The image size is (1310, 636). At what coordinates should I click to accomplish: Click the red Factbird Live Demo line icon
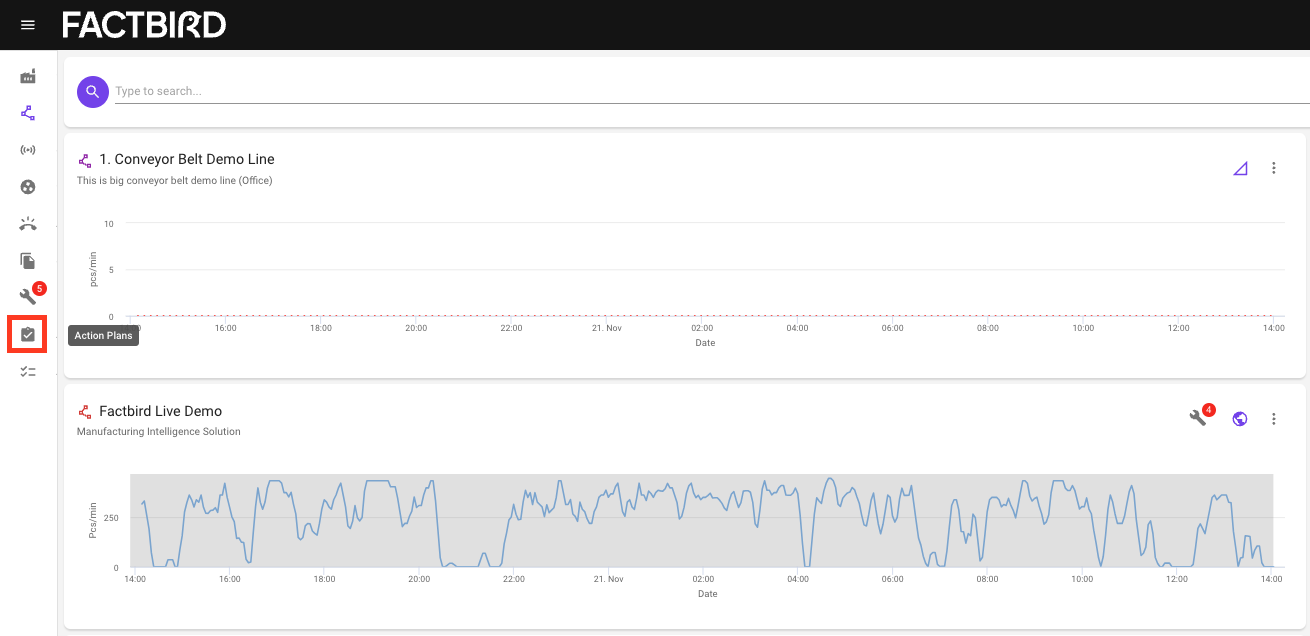[85, 412]
